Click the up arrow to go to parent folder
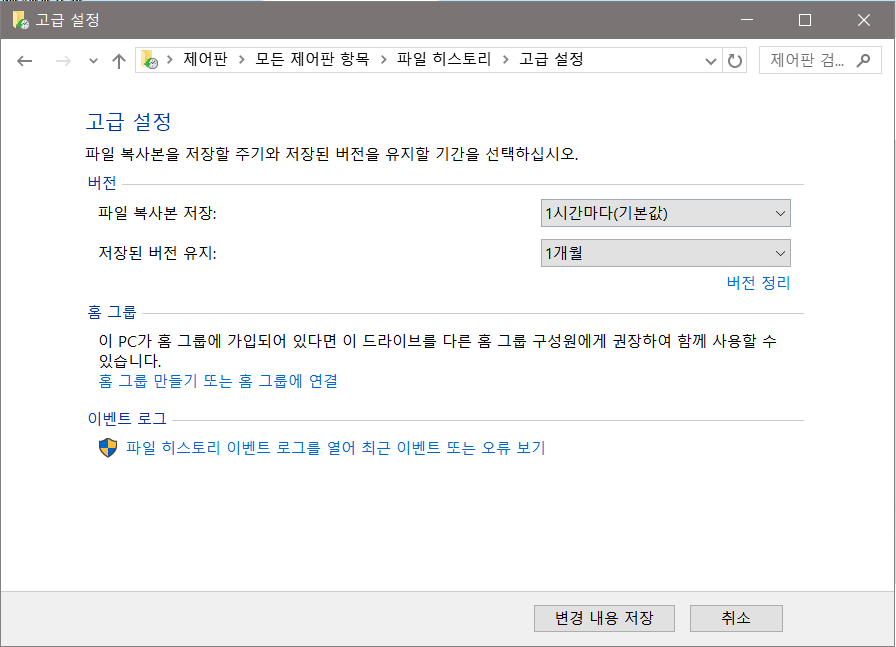Viewport: 896px width, 647px height. (x=118, y=60)
